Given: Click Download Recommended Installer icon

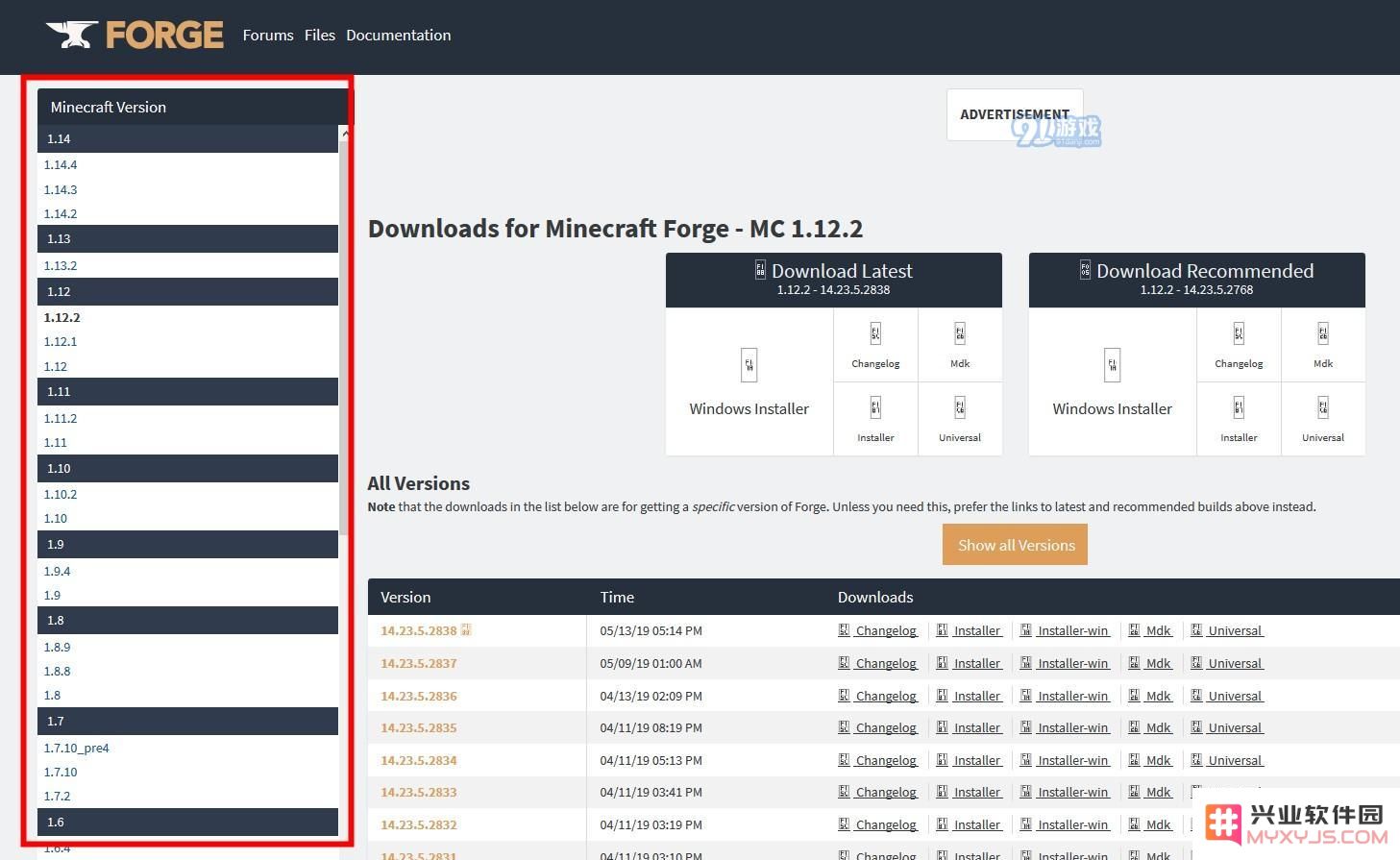Looking at the screenshot, I should [x=1239, y=407].
